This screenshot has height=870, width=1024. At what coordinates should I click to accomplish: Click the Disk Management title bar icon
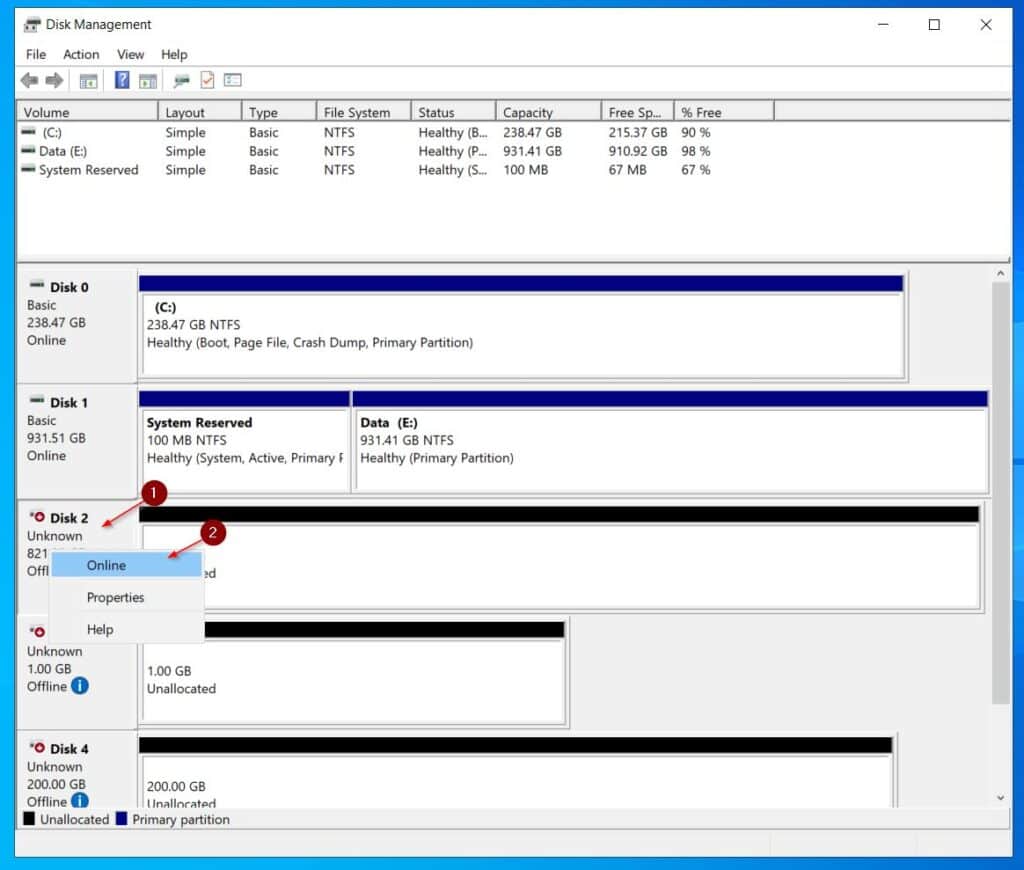[32, 25]
